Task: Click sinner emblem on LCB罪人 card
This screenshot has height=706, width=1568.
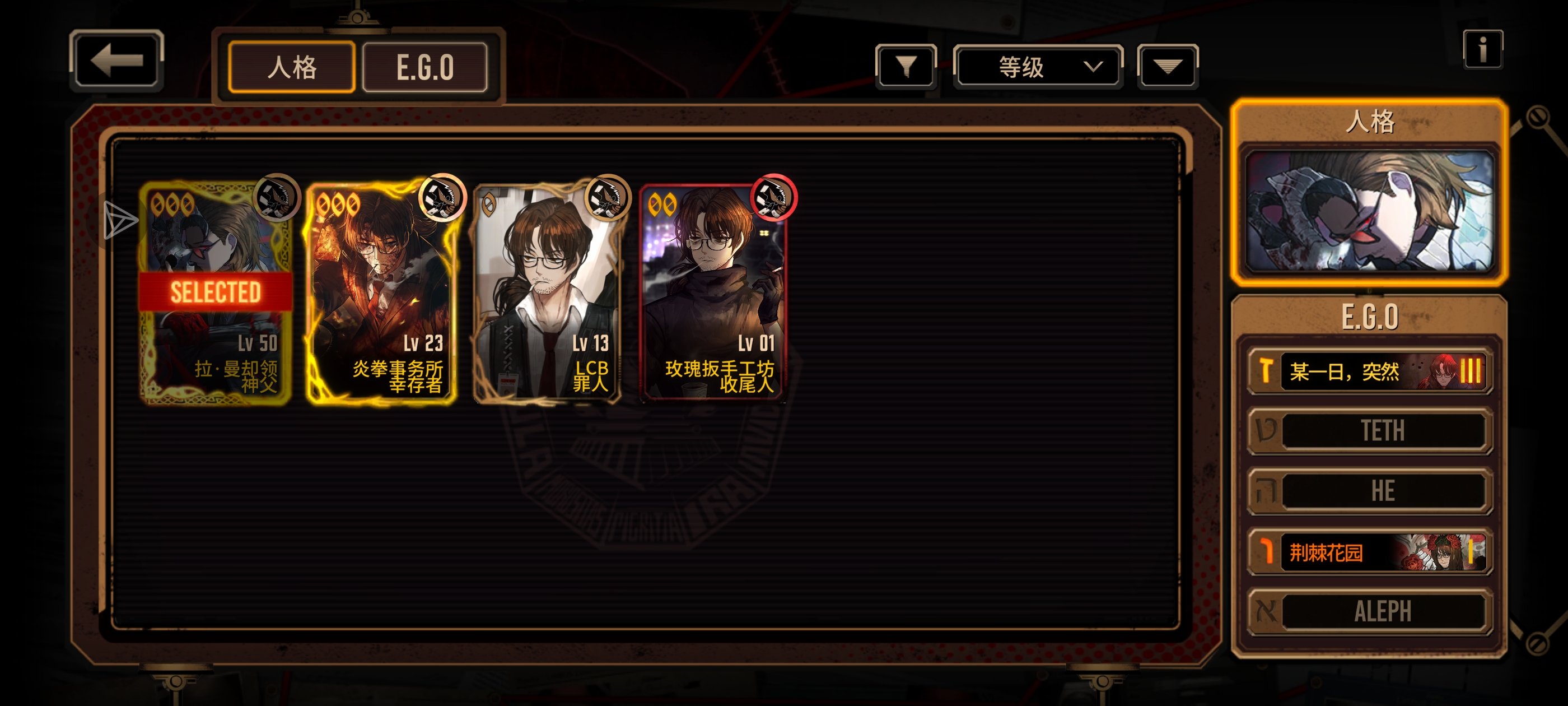Action: (x=607, y=197)
